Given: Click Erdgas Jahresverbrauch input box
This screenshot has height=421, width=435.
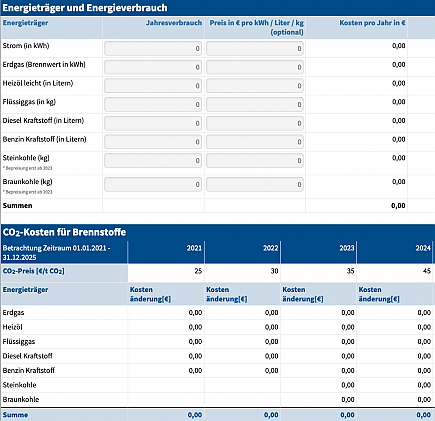Looking at the screenshot, I should pyautogui.click(x=153, y=67).
